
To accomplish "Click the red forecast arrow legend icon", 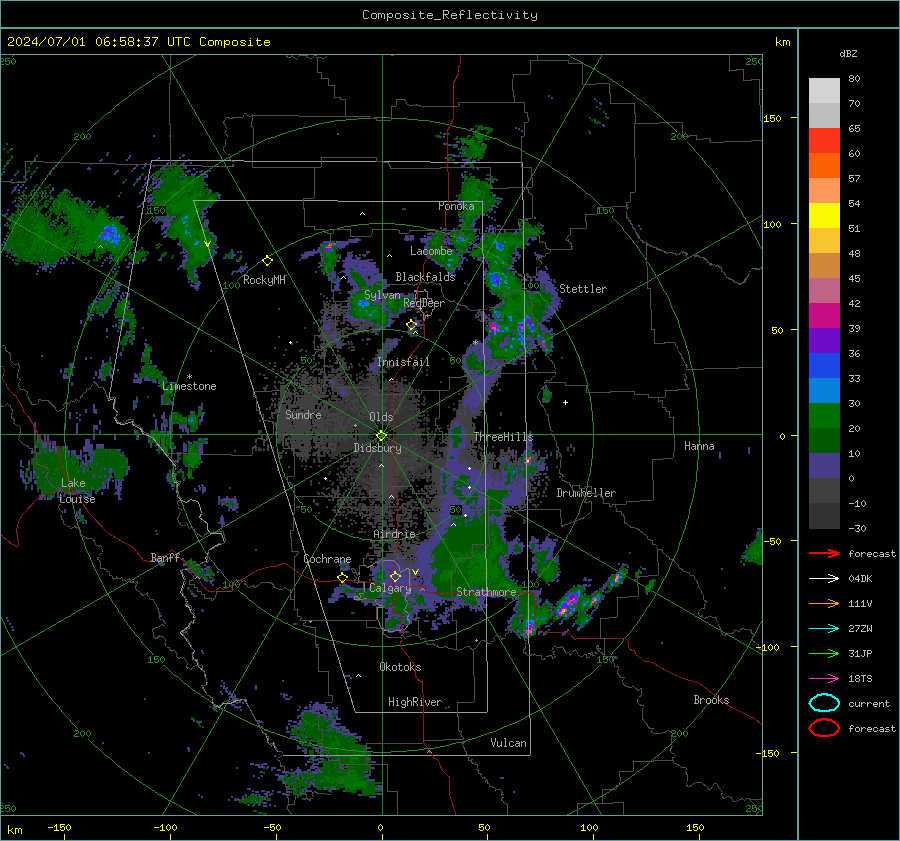I will click(824, 553).
